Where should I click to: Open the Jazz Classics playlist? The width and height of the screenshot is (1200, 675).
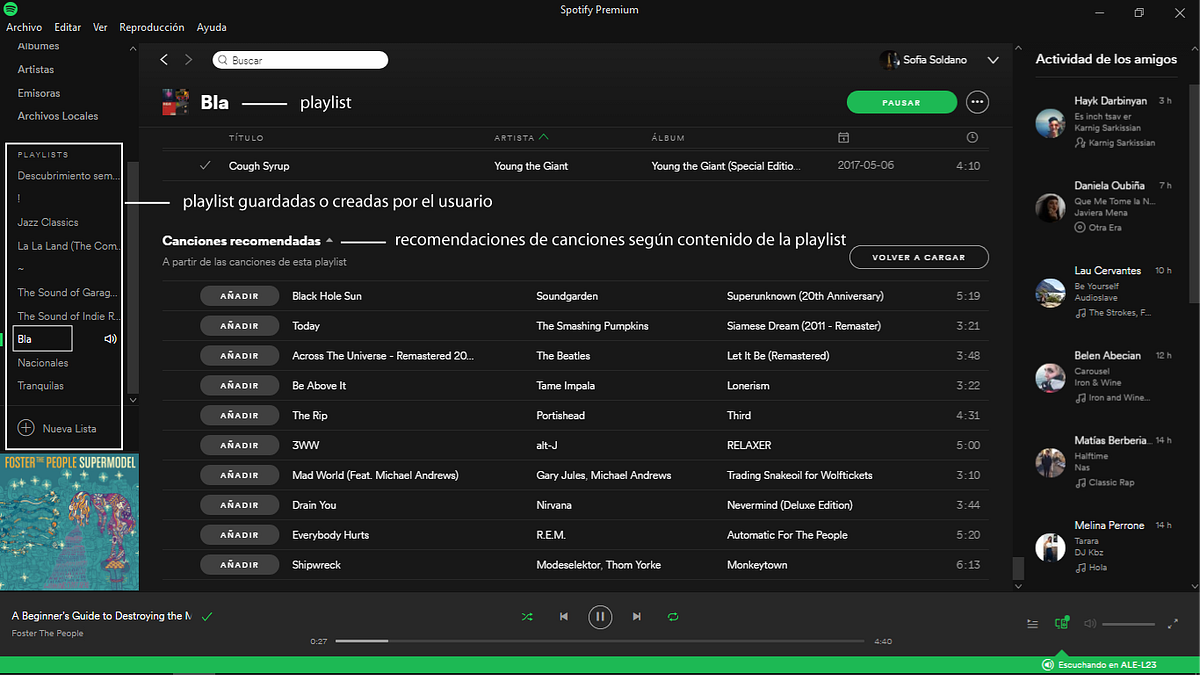[48, 222]
